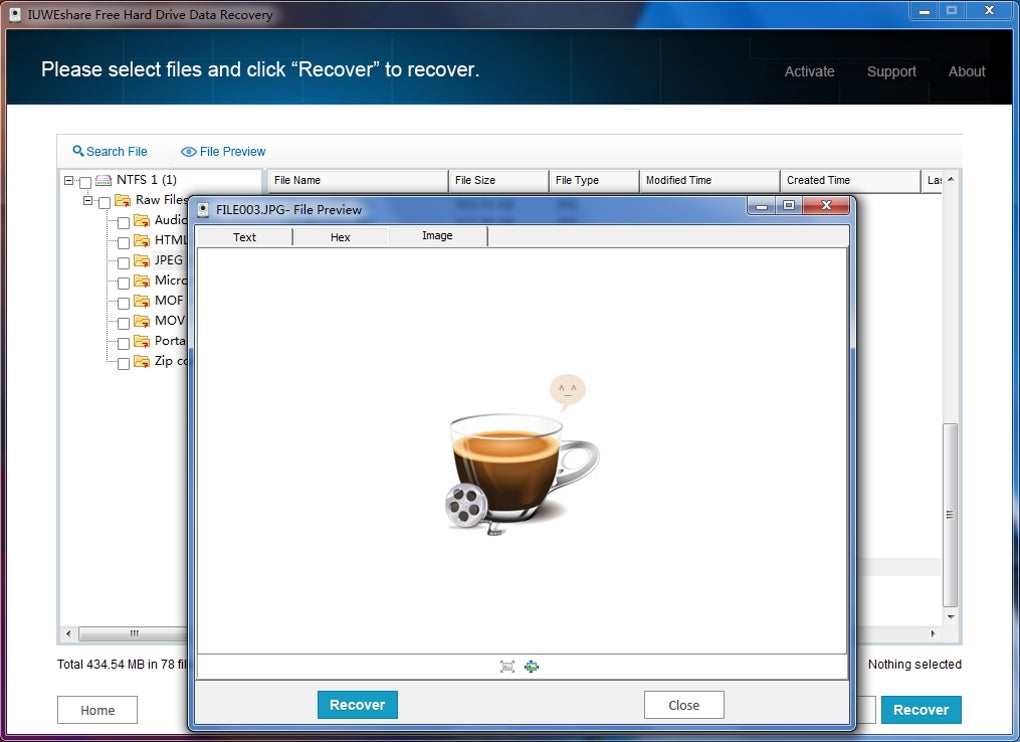Check the JPEG folder checkbox
This screenshot has width=1020, height=742.
123,263
